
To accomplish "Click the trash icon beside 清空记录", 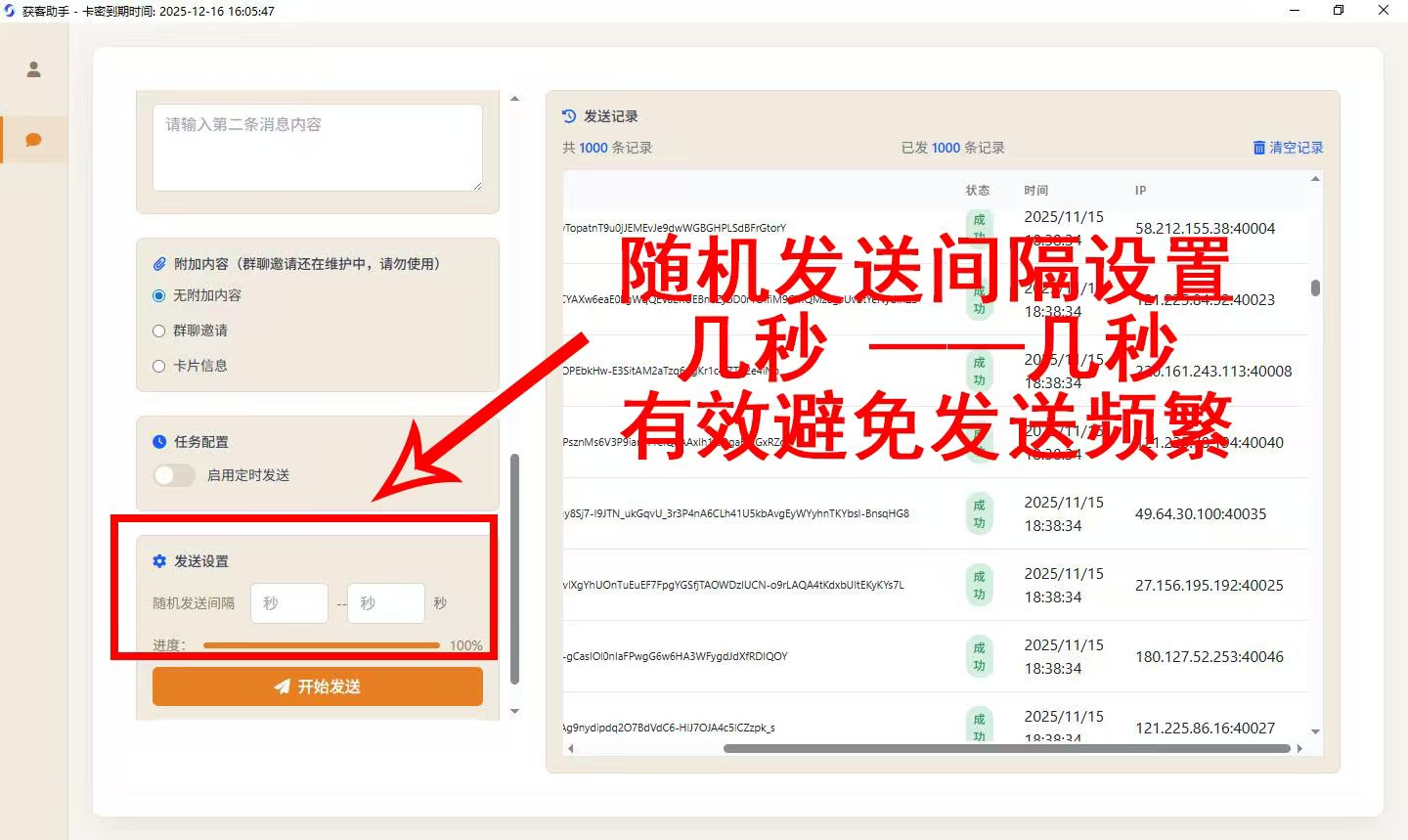I will click(1258, 148).
